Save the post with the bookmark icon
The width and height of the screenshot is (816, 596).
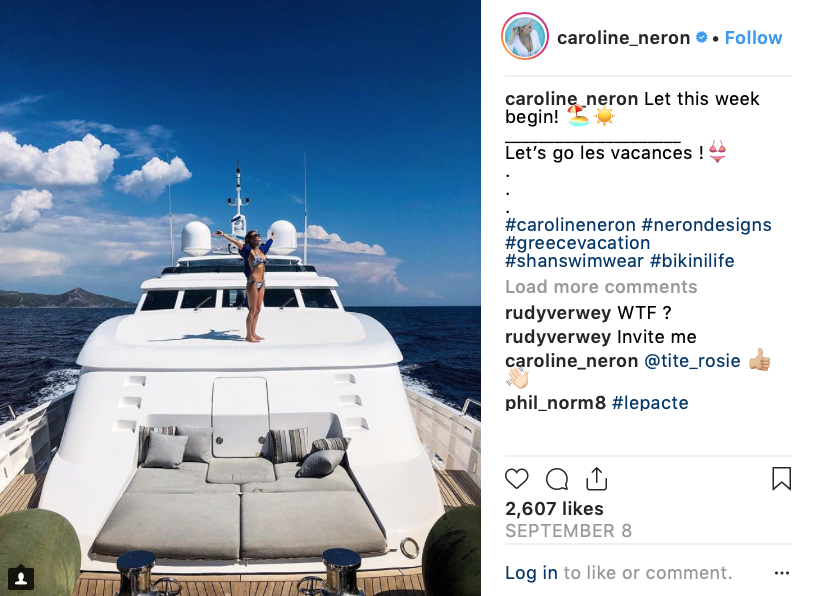tap(781, 478)
